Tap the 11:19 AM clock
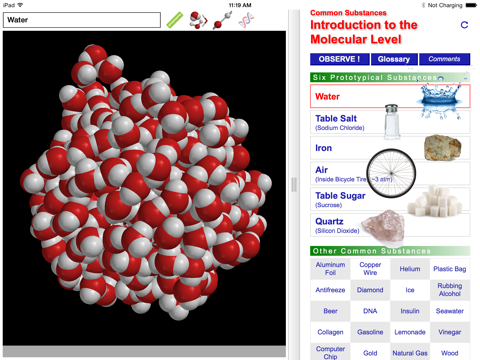Viewport: 480px width, 360px height. (240, 5)
